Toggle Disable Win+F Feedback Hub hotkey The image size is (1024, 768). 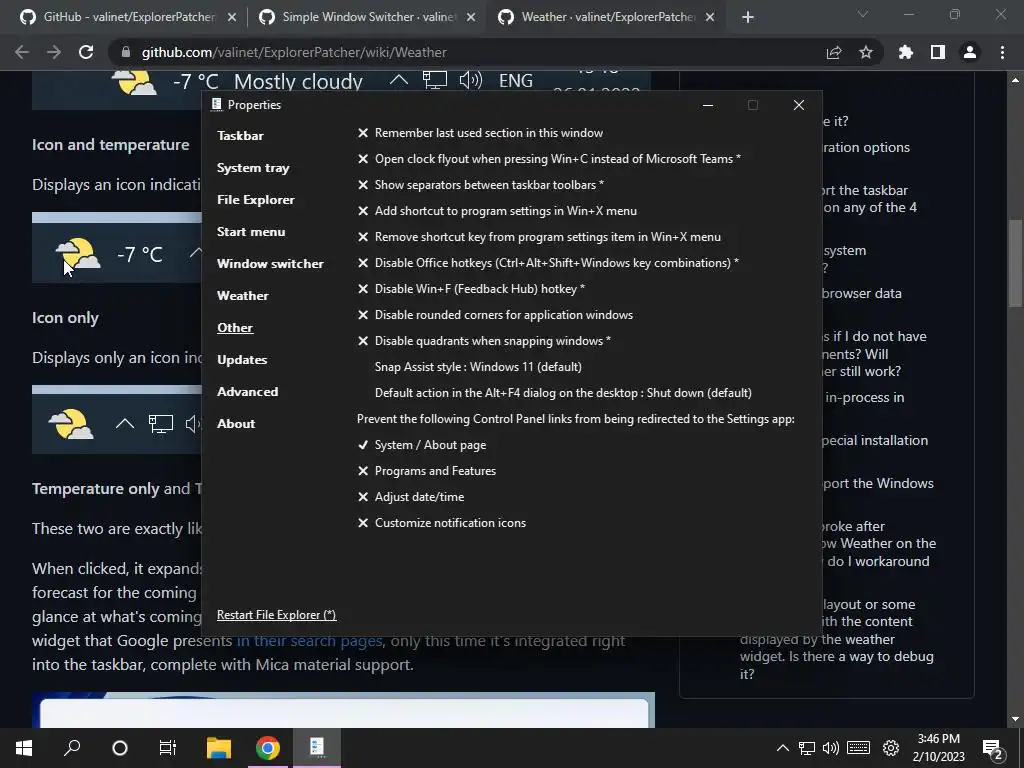tap(471, 289)
